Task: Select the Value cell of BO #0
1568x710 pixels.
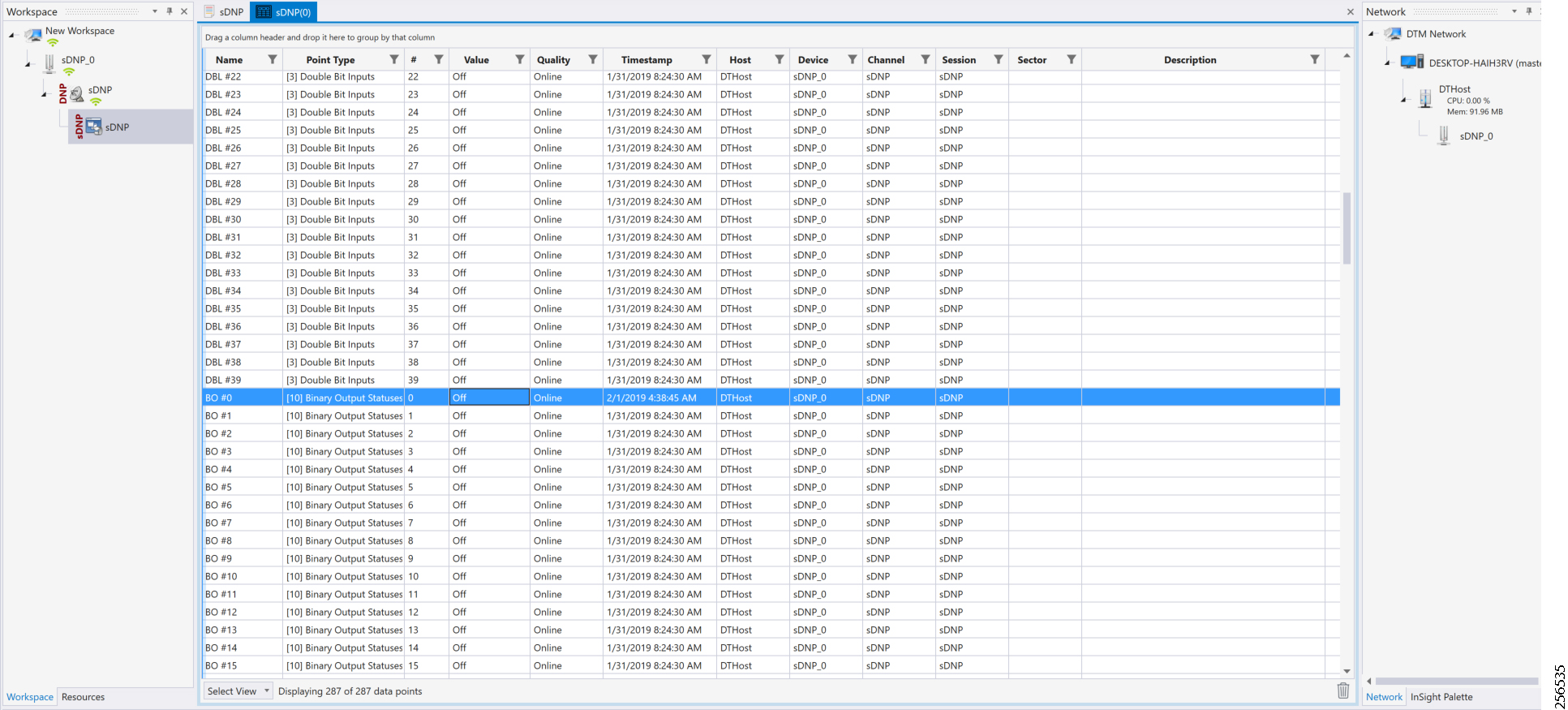Action: [x=490, y=398]
